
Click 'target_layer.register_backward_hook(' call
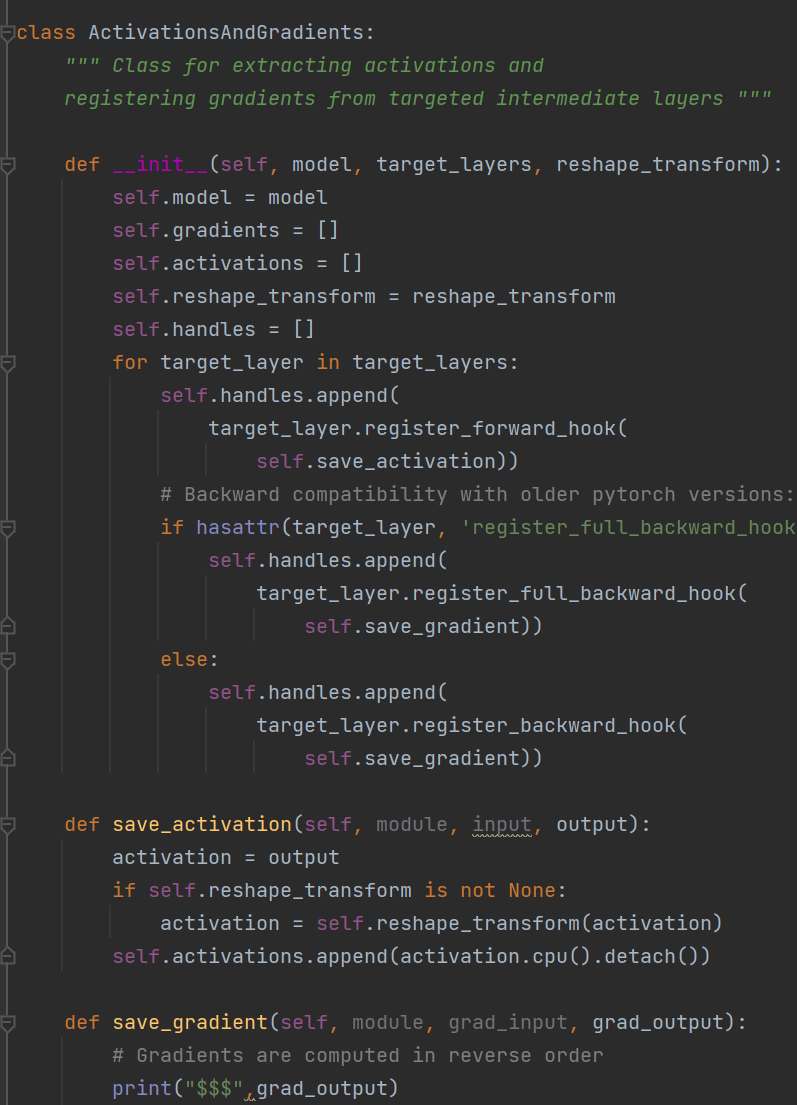(471, 725)
